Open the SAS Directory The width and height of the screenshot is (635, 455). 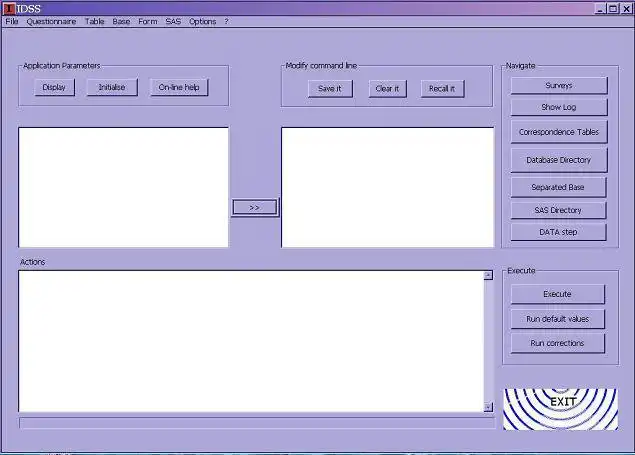point(558,210)
